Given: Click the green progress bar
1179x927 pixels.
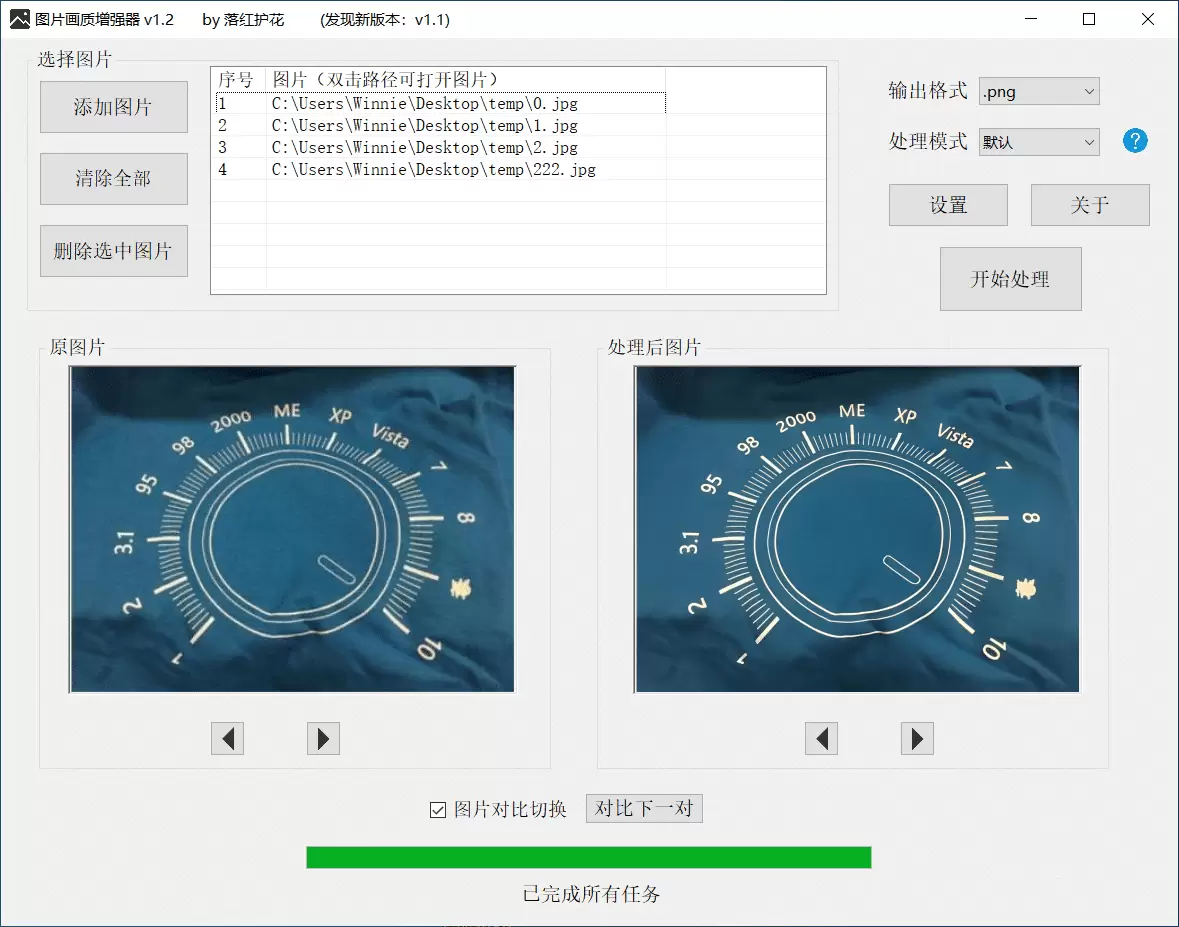Looking at the screenshot, I should [x=589, y=858].
